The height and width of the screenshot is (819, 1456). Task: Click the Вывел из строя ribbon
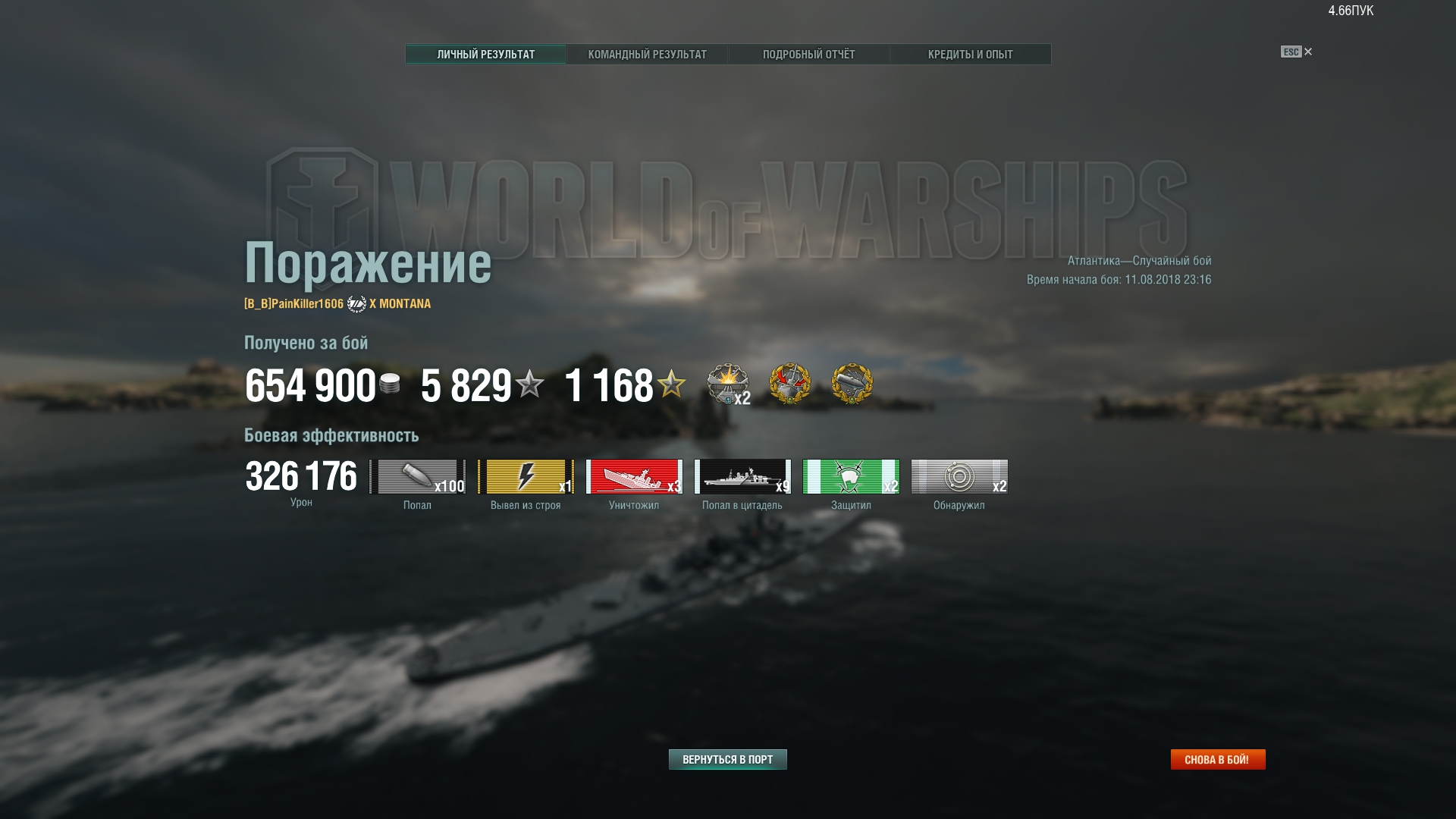[x=526, y=476]
